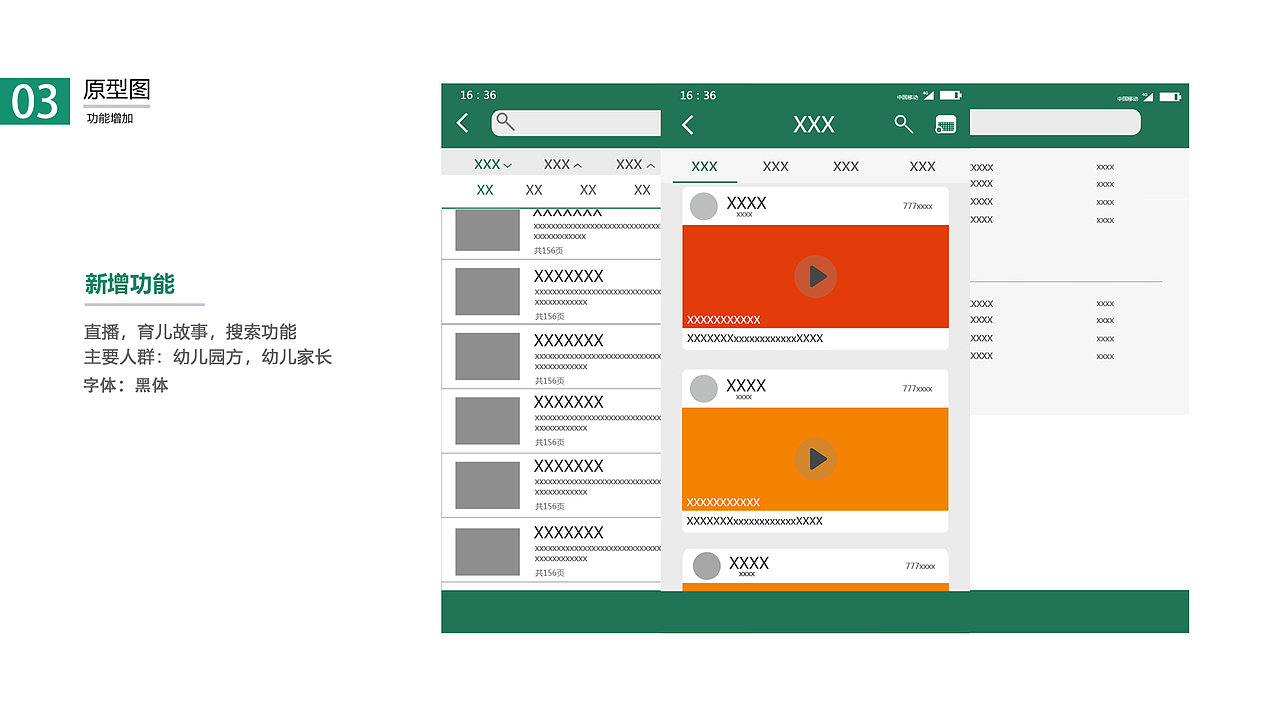Play the red video card
Image resolution: width=1280 pixels, height=720 pixels.
point(816,276)
